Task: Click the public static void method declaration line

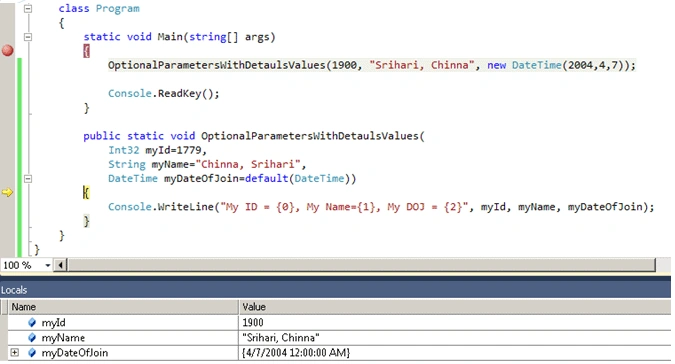Action: pos(254,136)
